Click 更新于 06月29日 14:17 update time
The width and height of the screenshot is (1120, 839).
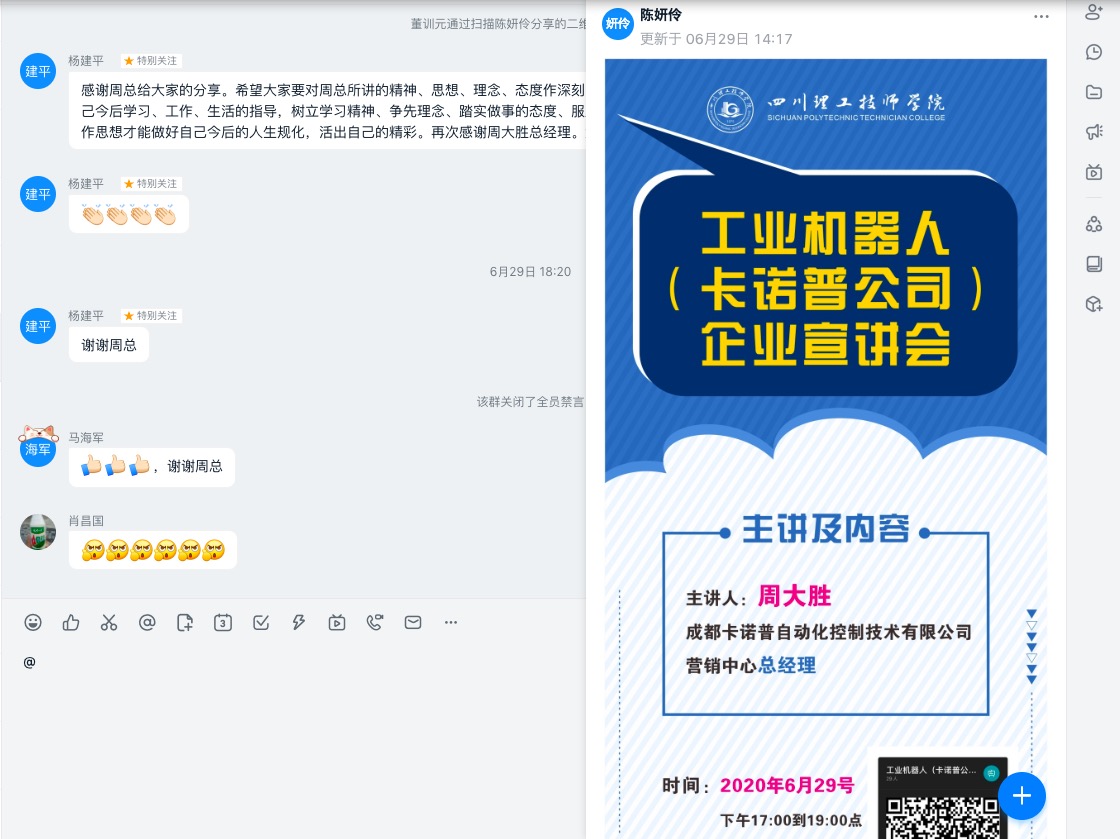pos(716,39)
